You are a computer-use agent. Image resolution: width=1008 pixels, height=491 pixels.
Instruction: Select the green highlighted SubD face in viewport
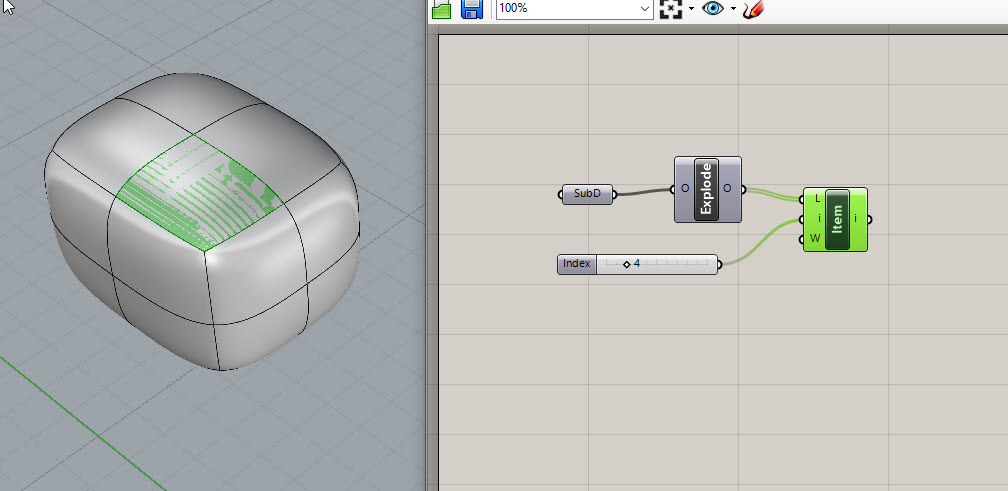(199, 193)
